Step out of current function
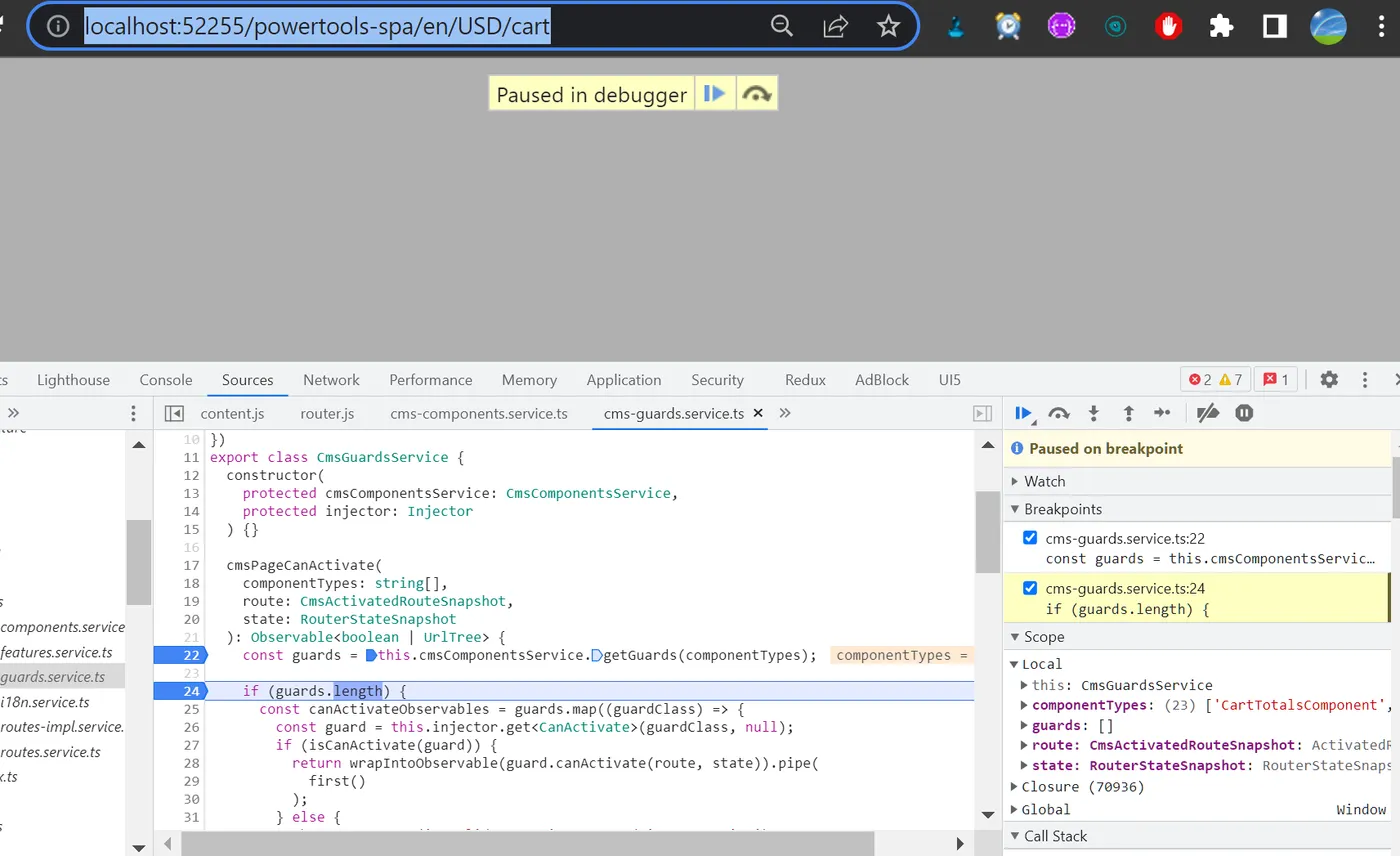Screen dimensions: 1400x856 tap(1128, 413)
